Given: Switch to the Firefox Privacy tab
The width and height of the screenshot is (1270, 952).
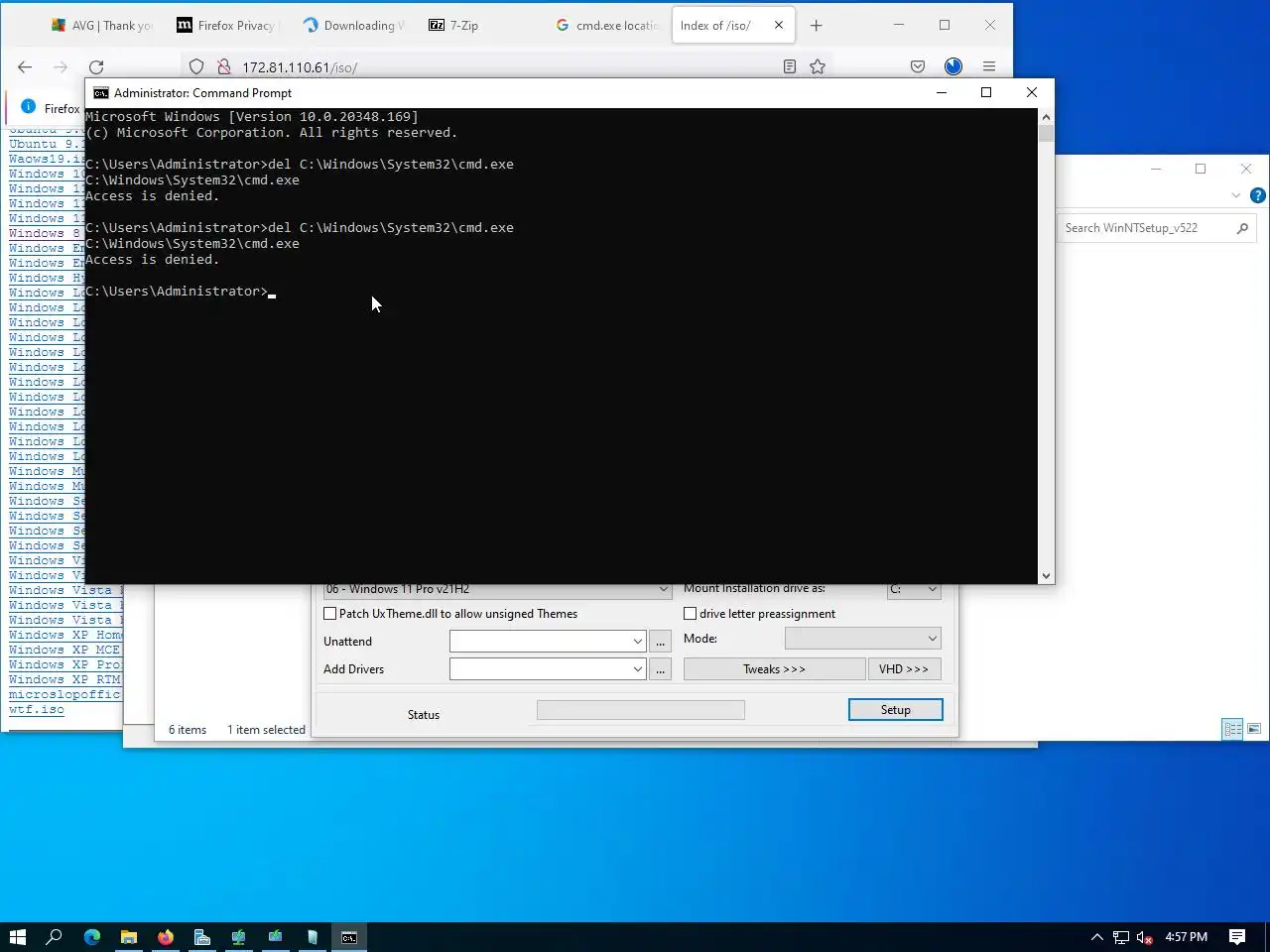Looking at the screenshot, I should coord(227,26).
